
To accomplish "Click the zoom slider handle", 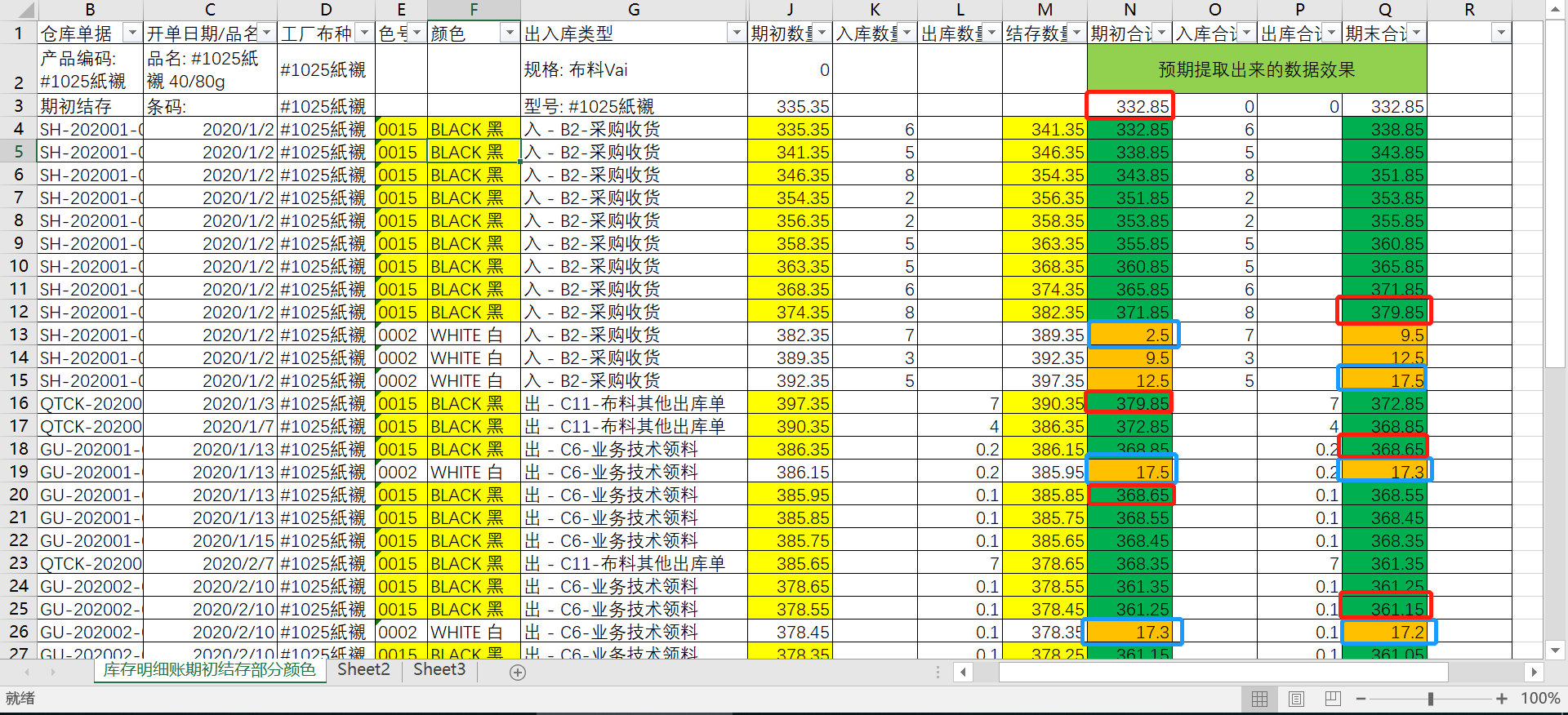I will click(1431, 699).
